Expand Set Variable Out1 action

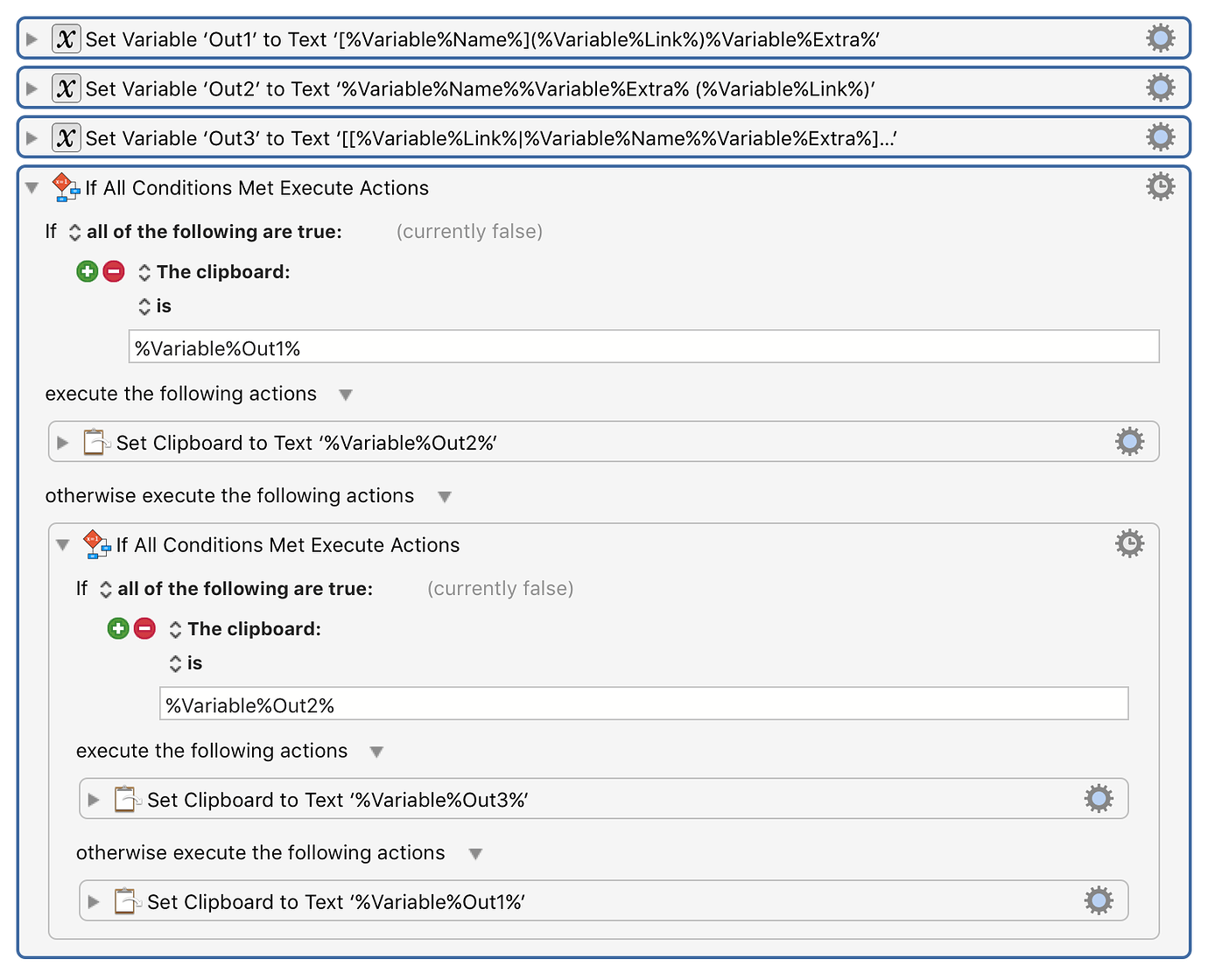coord(32,39)
